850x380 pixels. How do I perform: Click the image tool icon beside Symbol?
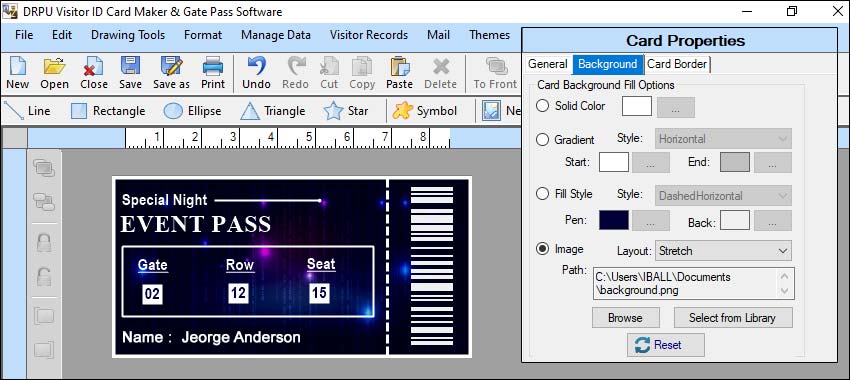(491, 111)
